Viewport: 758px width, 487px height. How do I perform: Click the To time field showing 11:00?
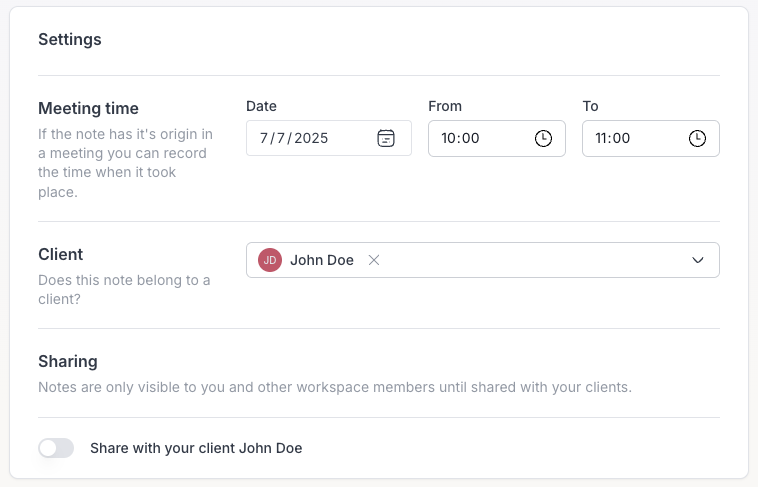(x=651, y=138)
